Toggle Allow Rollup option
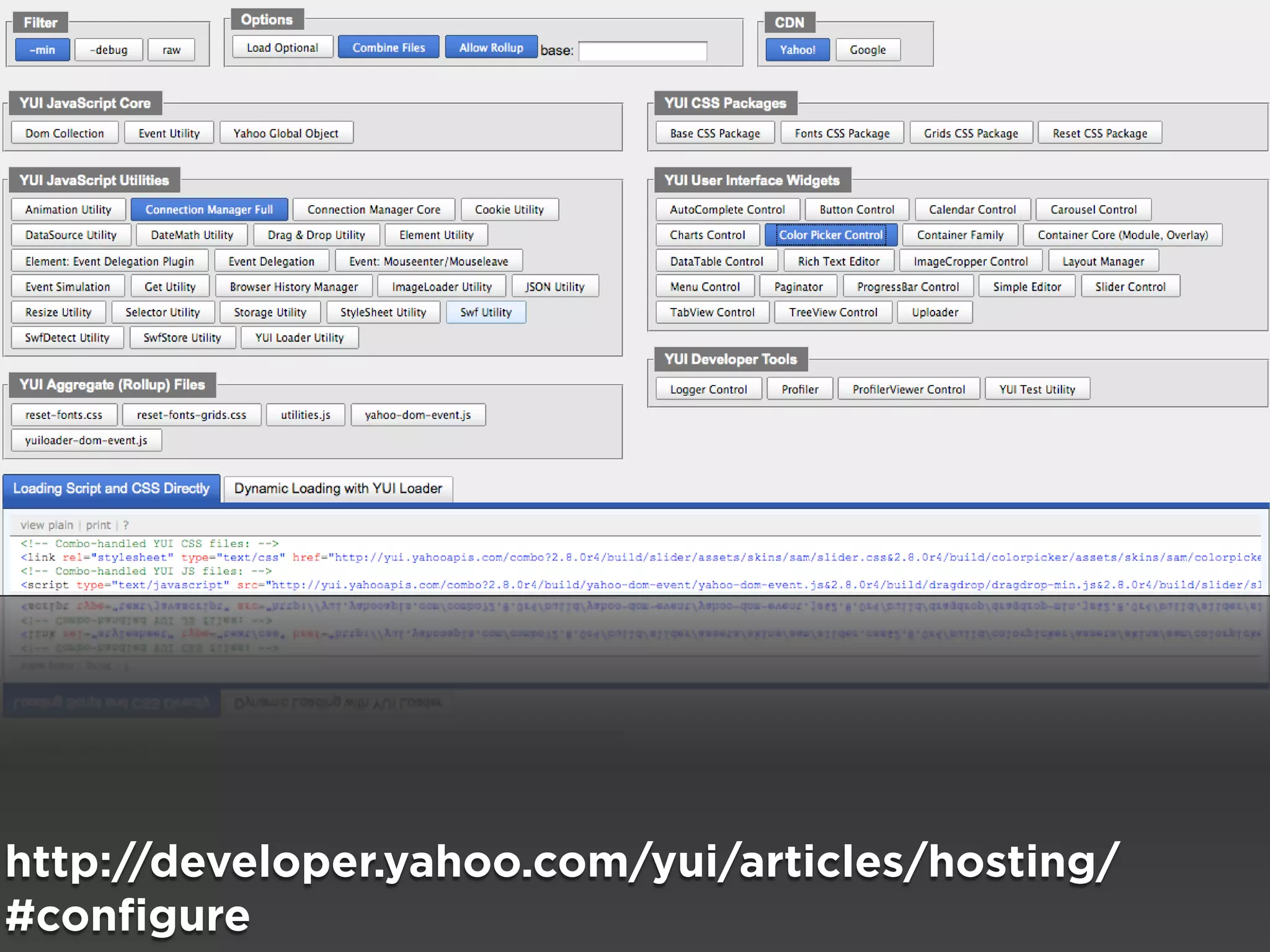This screenshot has width=1270, height=952. coord(491,47)
